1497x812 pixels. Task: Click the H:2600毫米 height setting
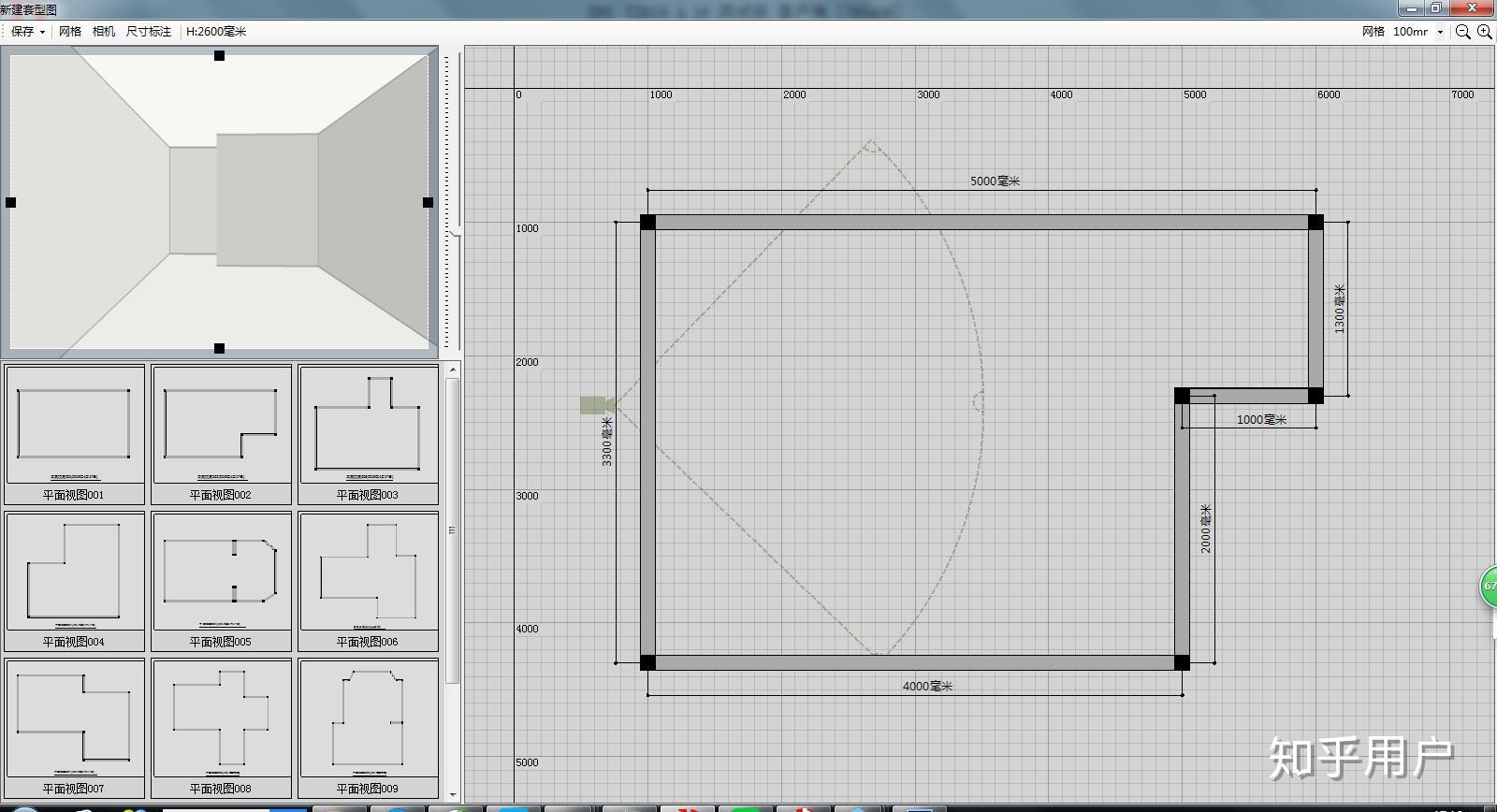(x=216, y=31)
